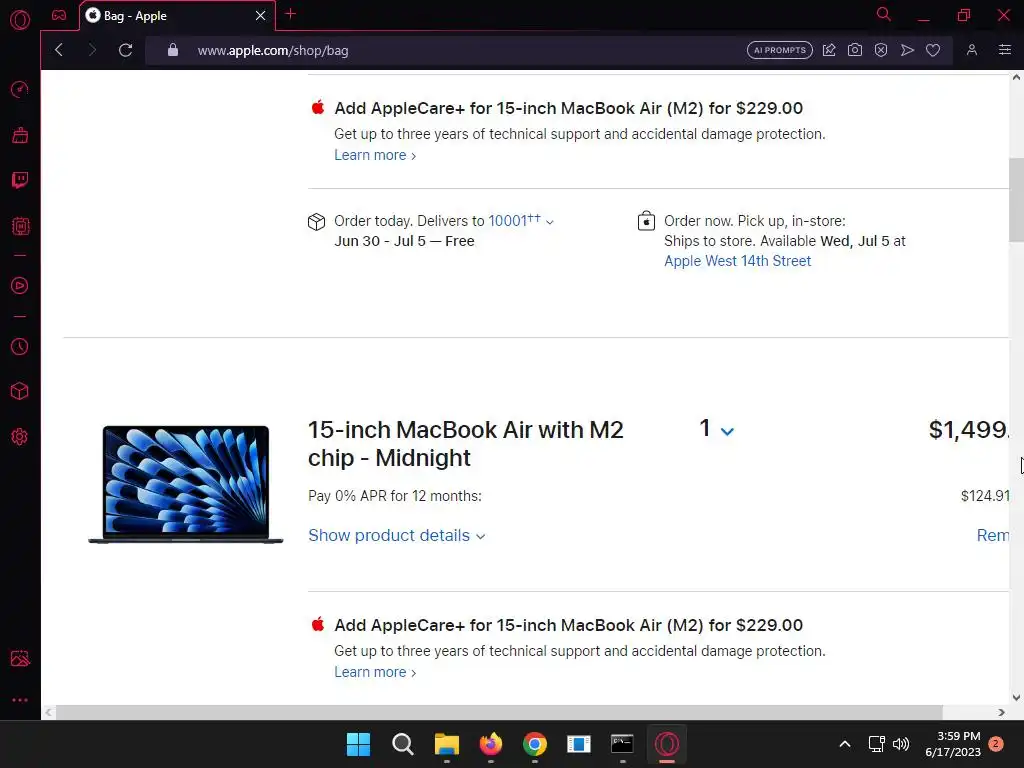Click the MacBook Air Midnight product image
This screenshot has height=768, width=1024.
click(x=185, y=485)
